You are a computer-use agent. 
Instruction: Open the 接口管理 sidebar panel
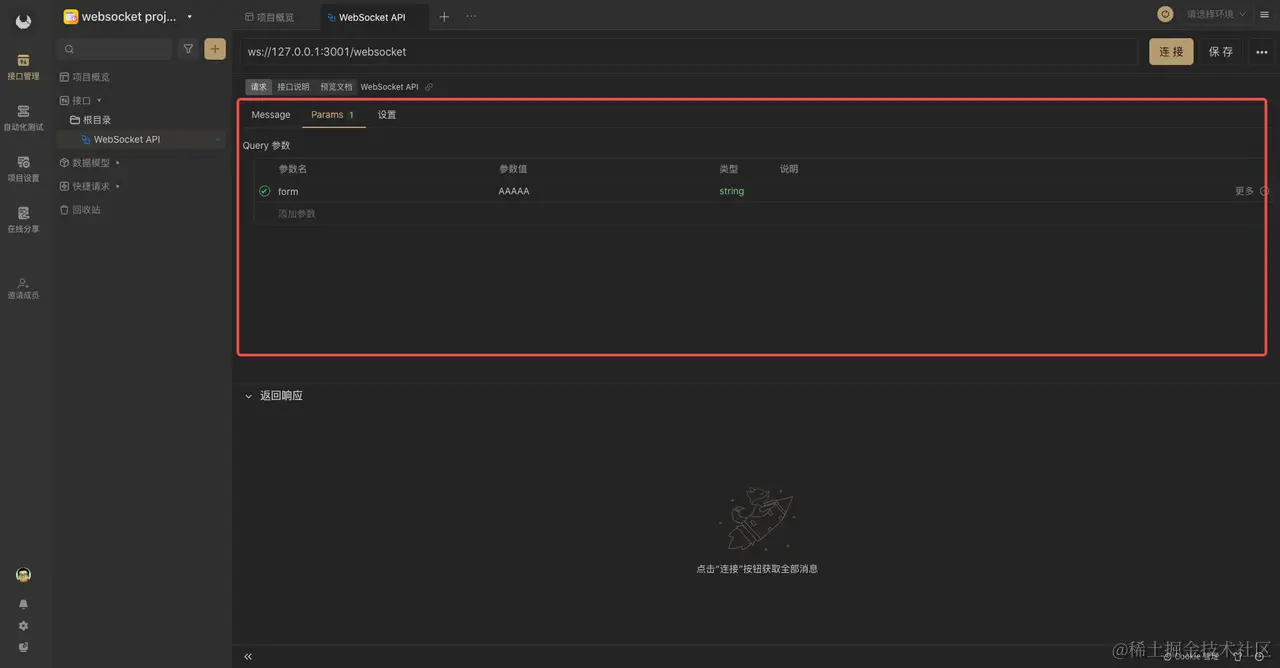(23, 66)
